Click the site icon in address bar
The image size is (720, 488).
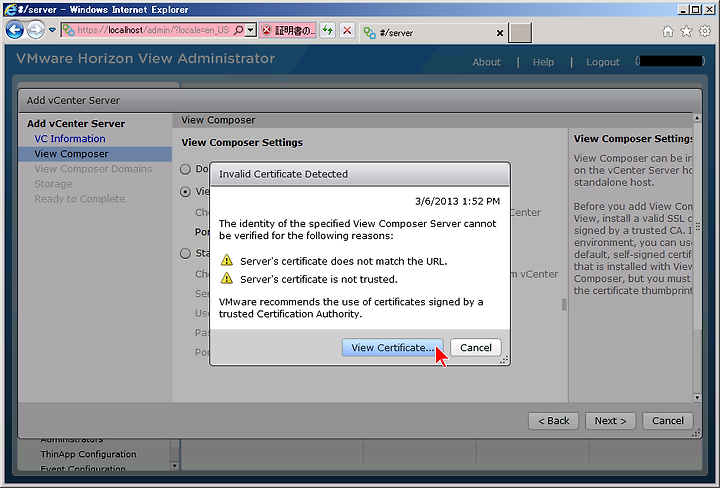click(68, 30)
